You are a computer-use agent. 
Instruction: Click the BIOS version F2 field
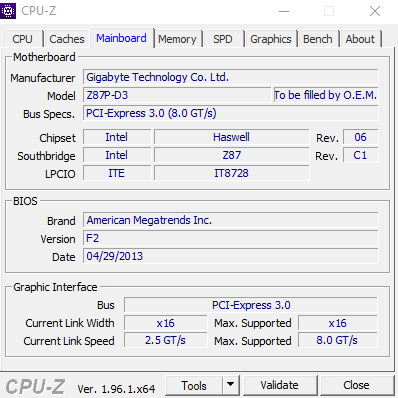coord(231,238)
